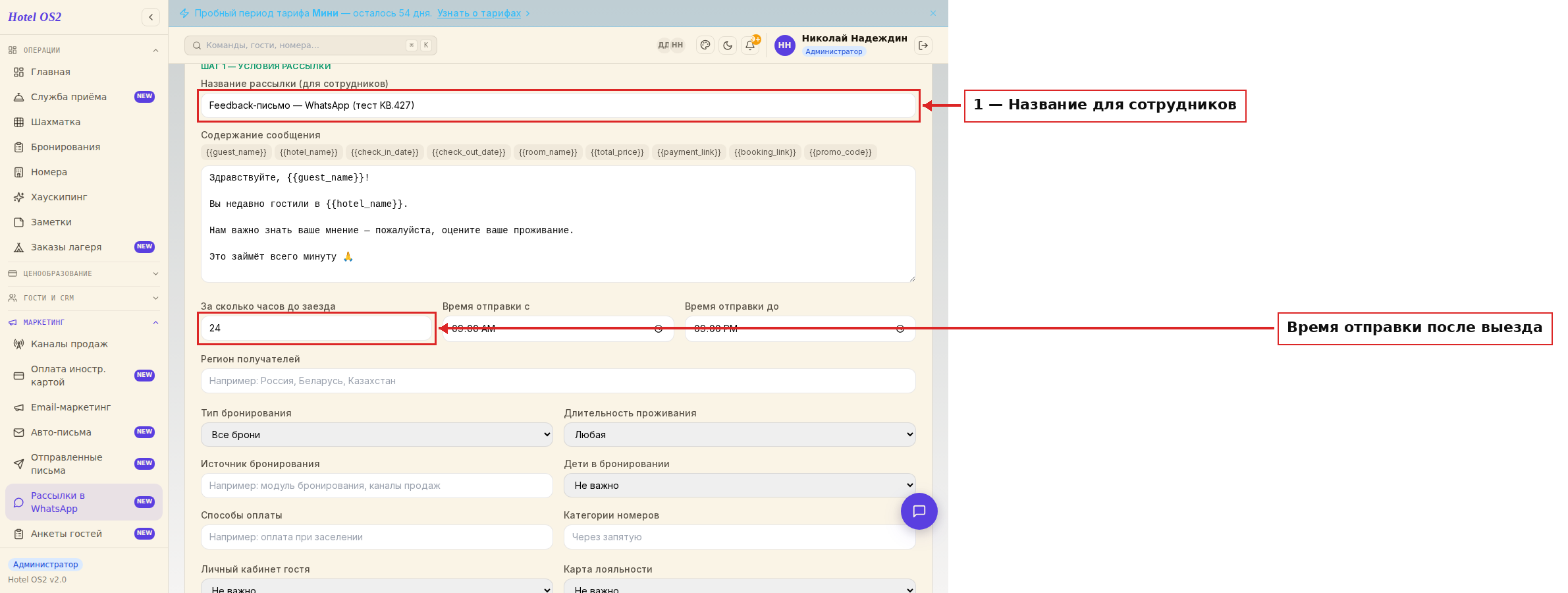Image resolution: width=1568 pixels, height=593 pixels.
Task: Insert {{promo_code}} variable chip
Action: tap(840, 152)
